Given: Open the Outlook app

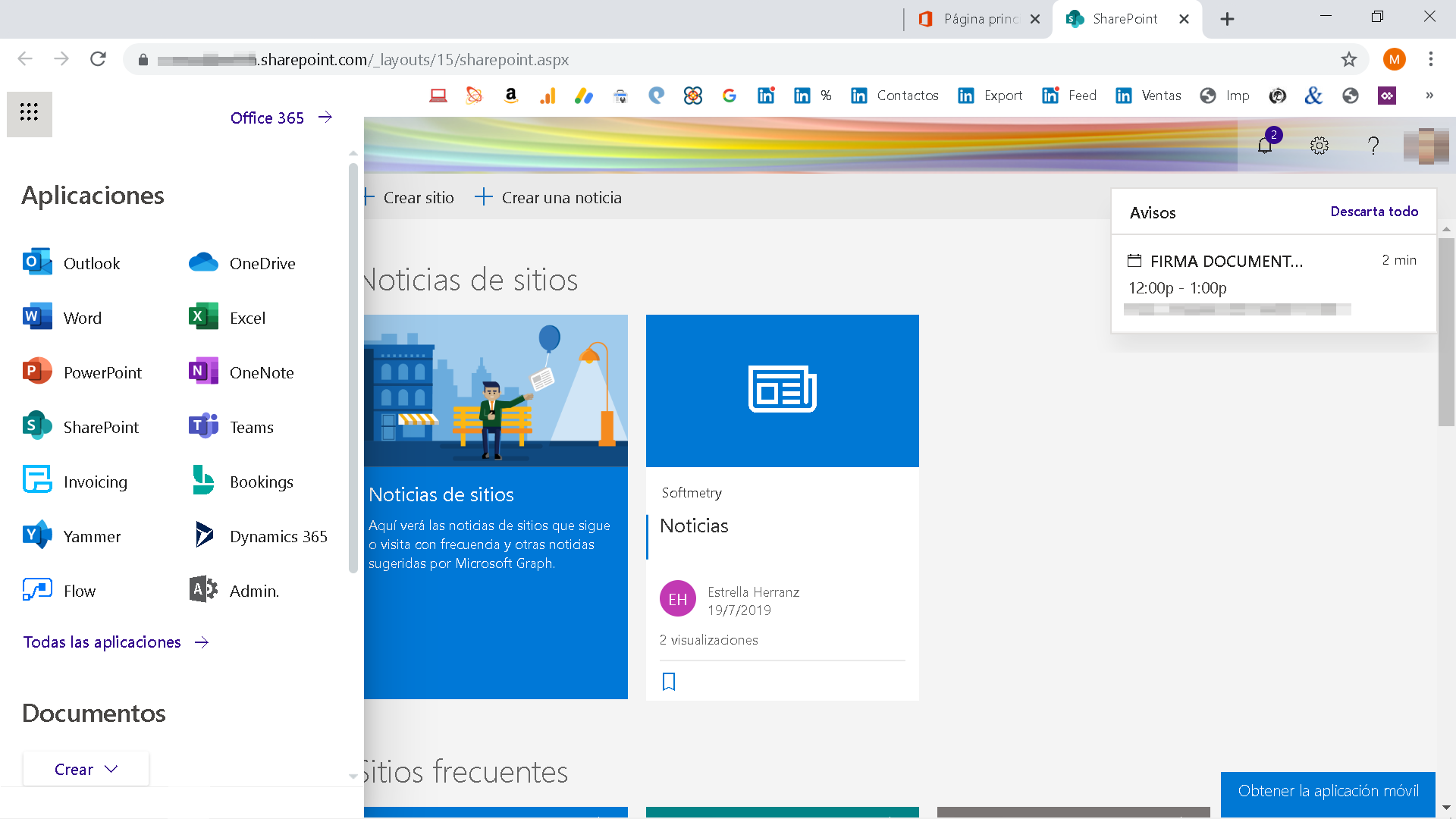Looking at the screenshot, I should pos(71,263).
